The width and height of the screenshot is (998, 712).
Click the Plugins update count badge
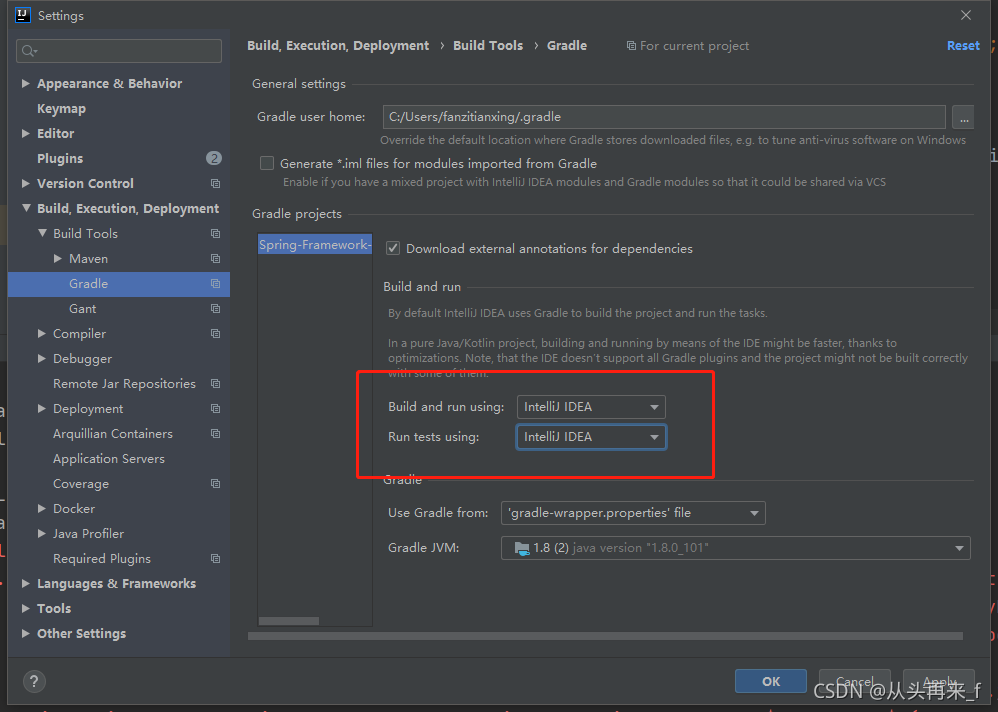pyautogui.click(x=214, y=158)
